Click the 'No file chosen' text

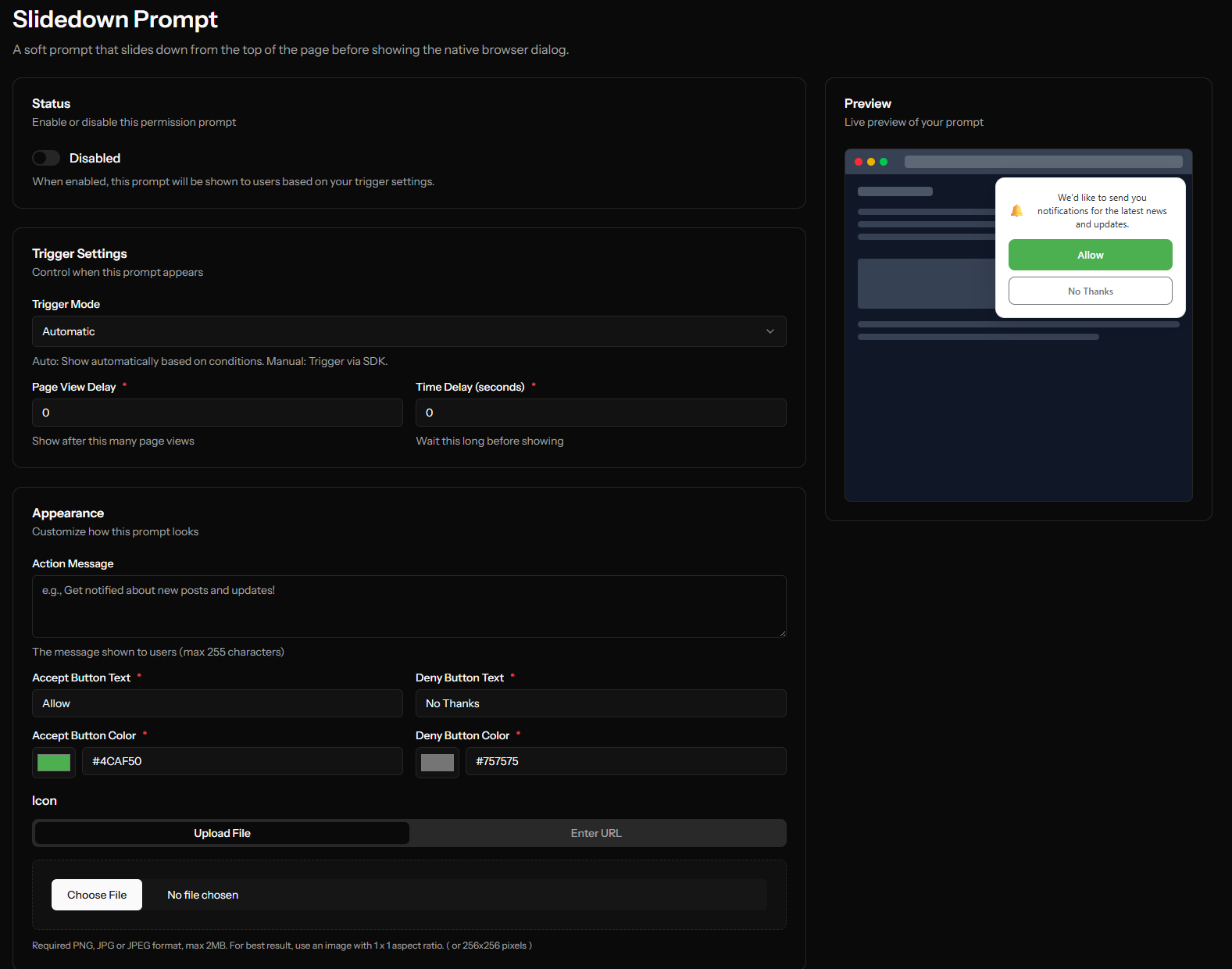point(203,895)
